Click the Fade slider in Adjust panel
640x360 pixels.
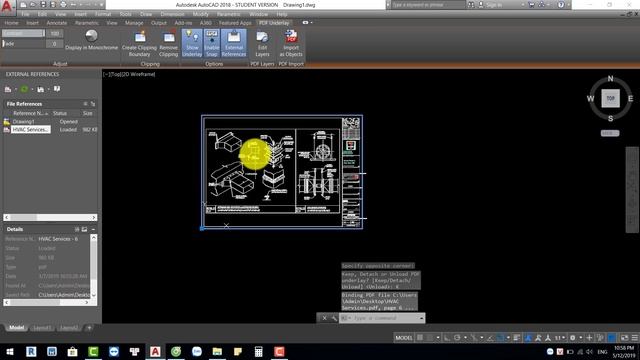pos(23,44)
